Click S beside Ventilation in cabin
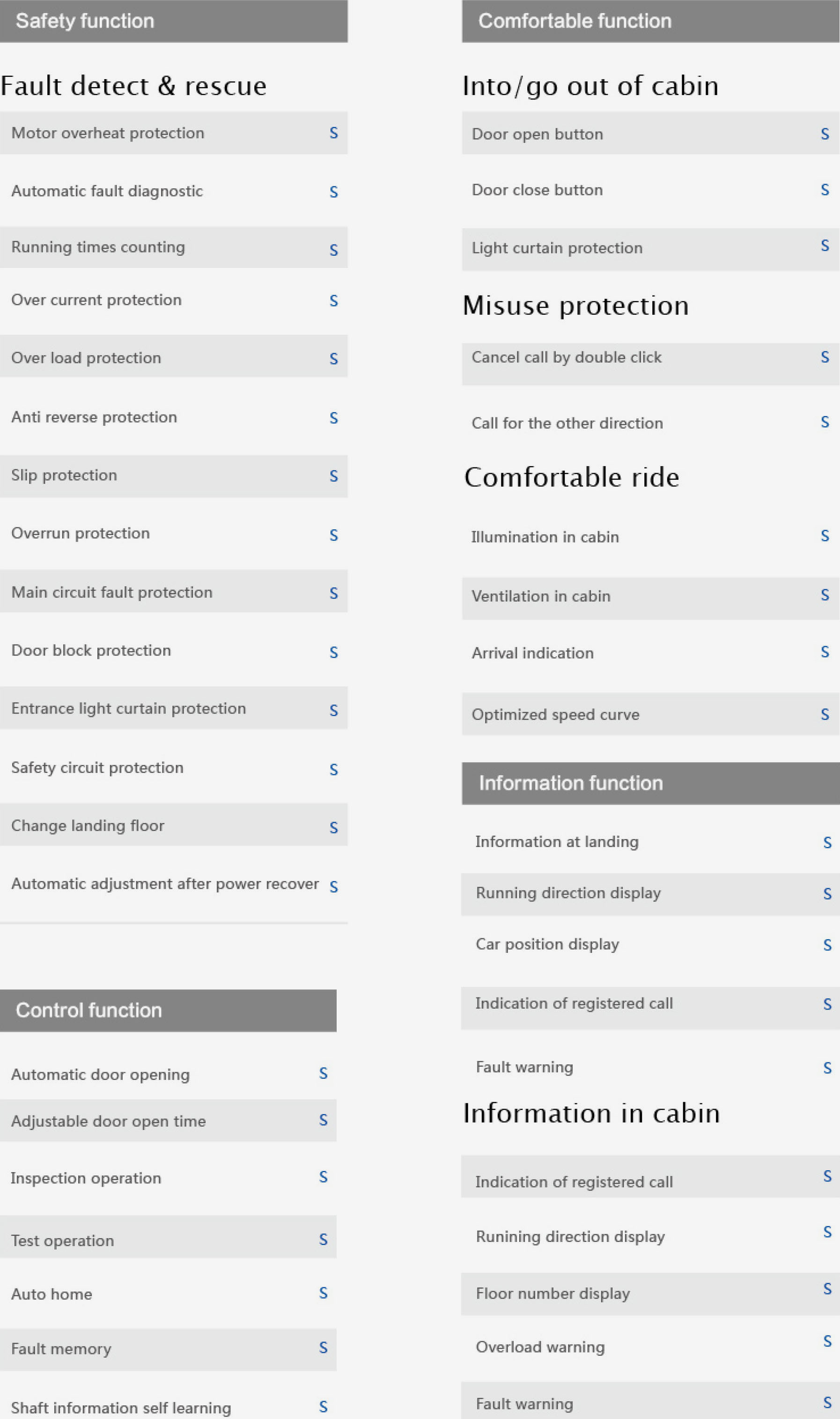The width and height of the screenshot is (840, 1419). [825, 595]
